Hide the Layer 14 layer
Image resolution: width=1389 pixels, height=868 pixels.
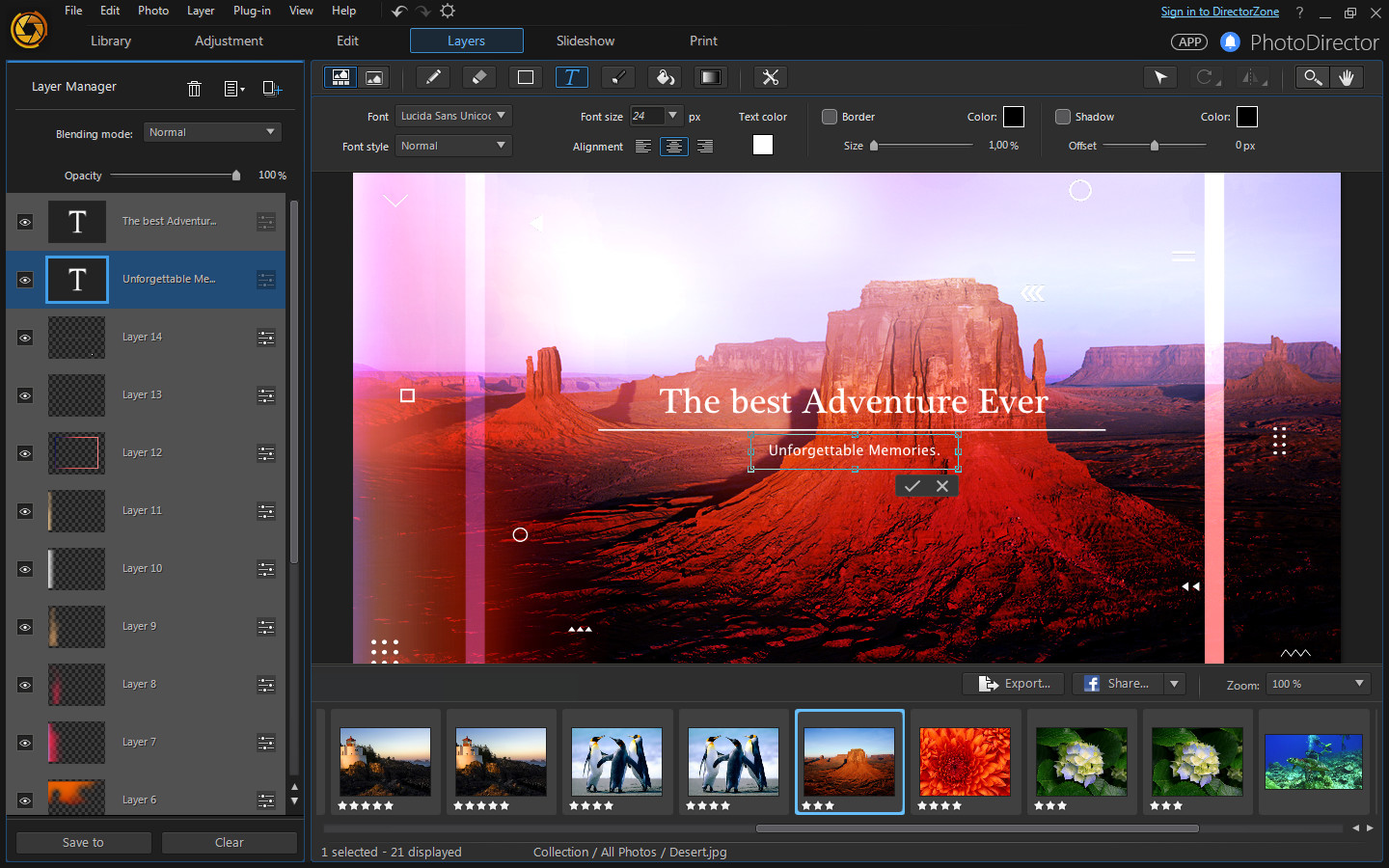coord(24,338)
